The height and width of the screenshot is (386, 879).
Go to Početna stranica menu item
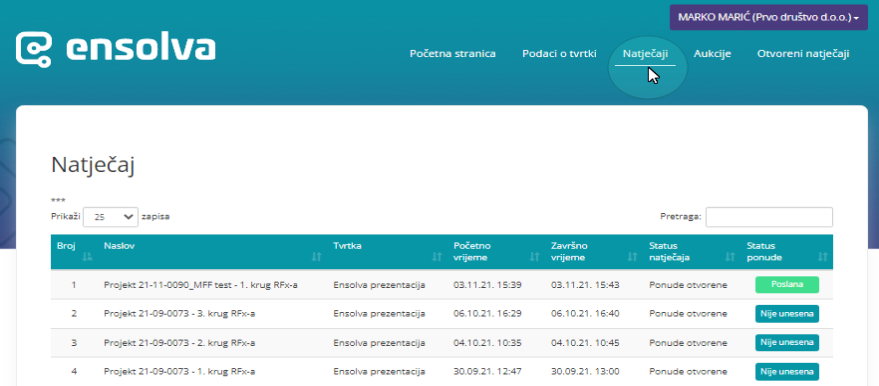(x=452, y=54)
